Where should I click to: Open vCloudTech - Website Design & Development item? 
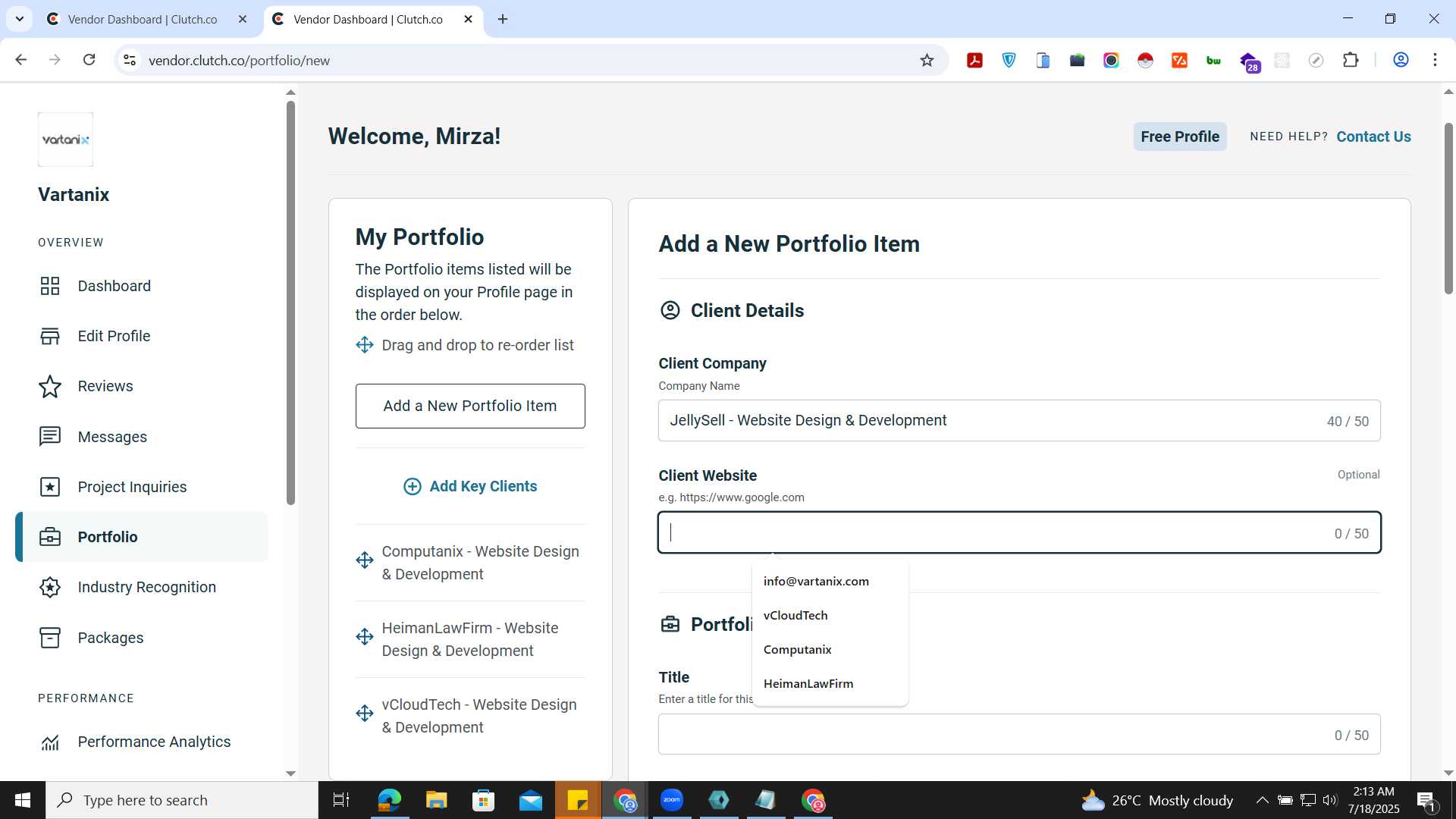point(479,716)
